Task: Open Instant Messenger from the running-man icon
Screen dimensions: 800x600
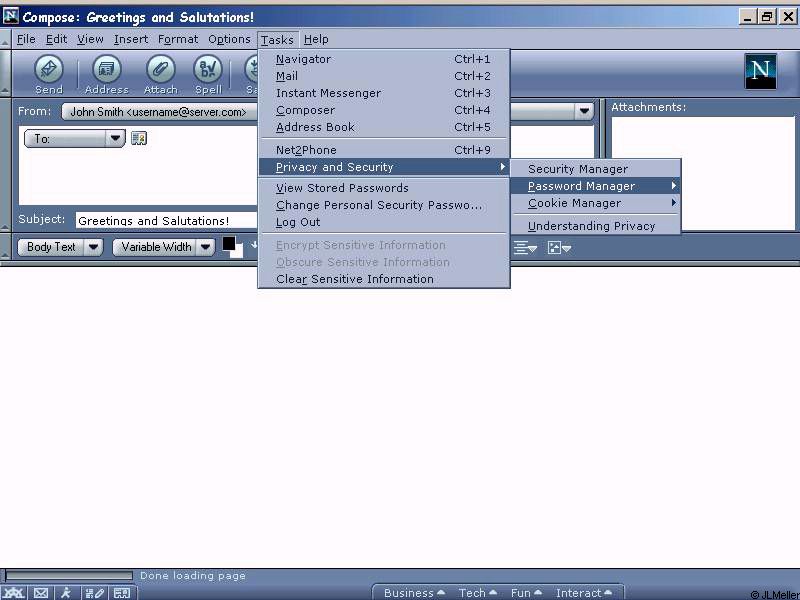Action: coord(66,593)
